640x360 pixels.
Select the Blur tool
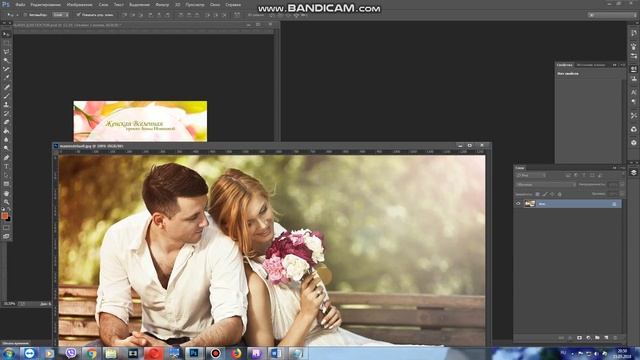tap(6, 140)
